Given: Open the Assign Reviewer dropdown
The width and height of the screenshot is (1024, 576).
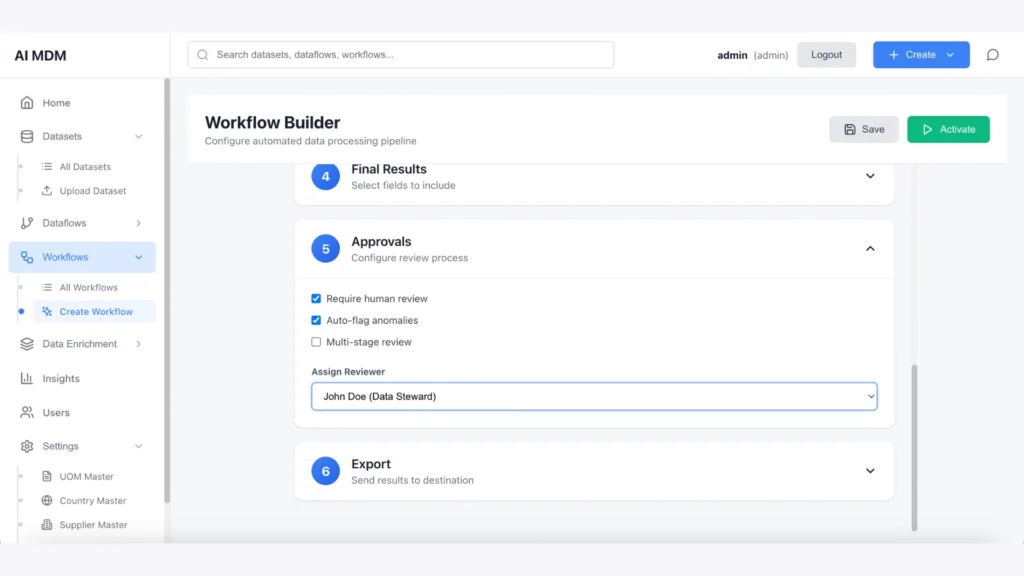Looking at the screenshot, I should (594, 397).
